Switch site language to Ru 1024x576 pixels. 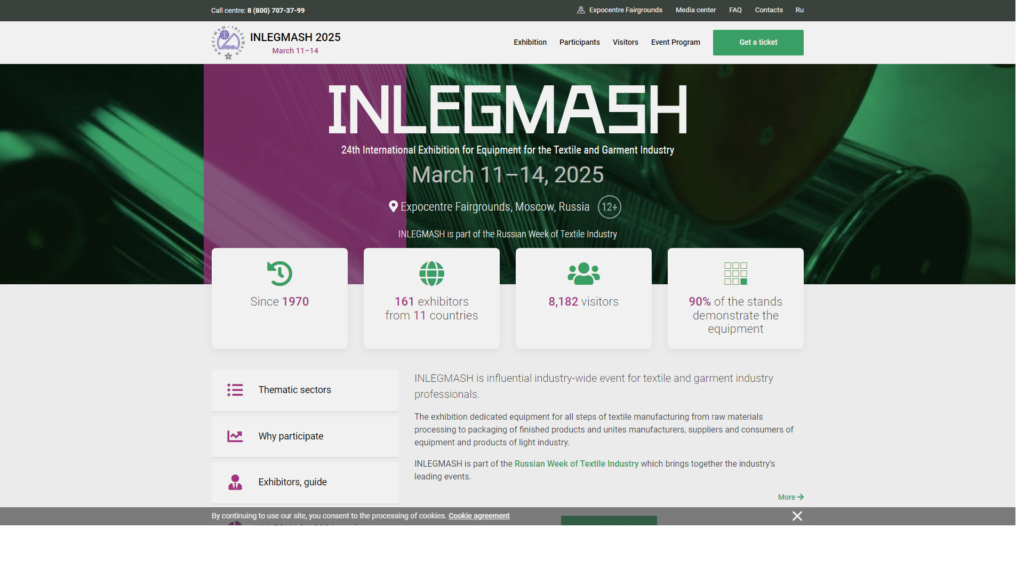click(x=799, y=10)
